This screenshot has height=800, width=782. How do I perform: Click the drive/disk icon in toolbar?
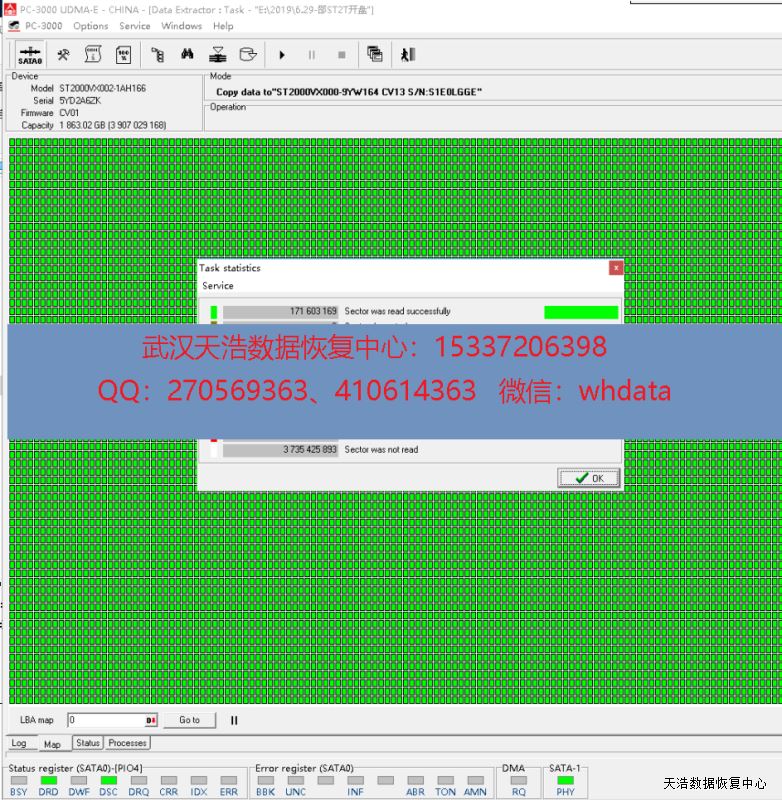[x=247, y=54]
